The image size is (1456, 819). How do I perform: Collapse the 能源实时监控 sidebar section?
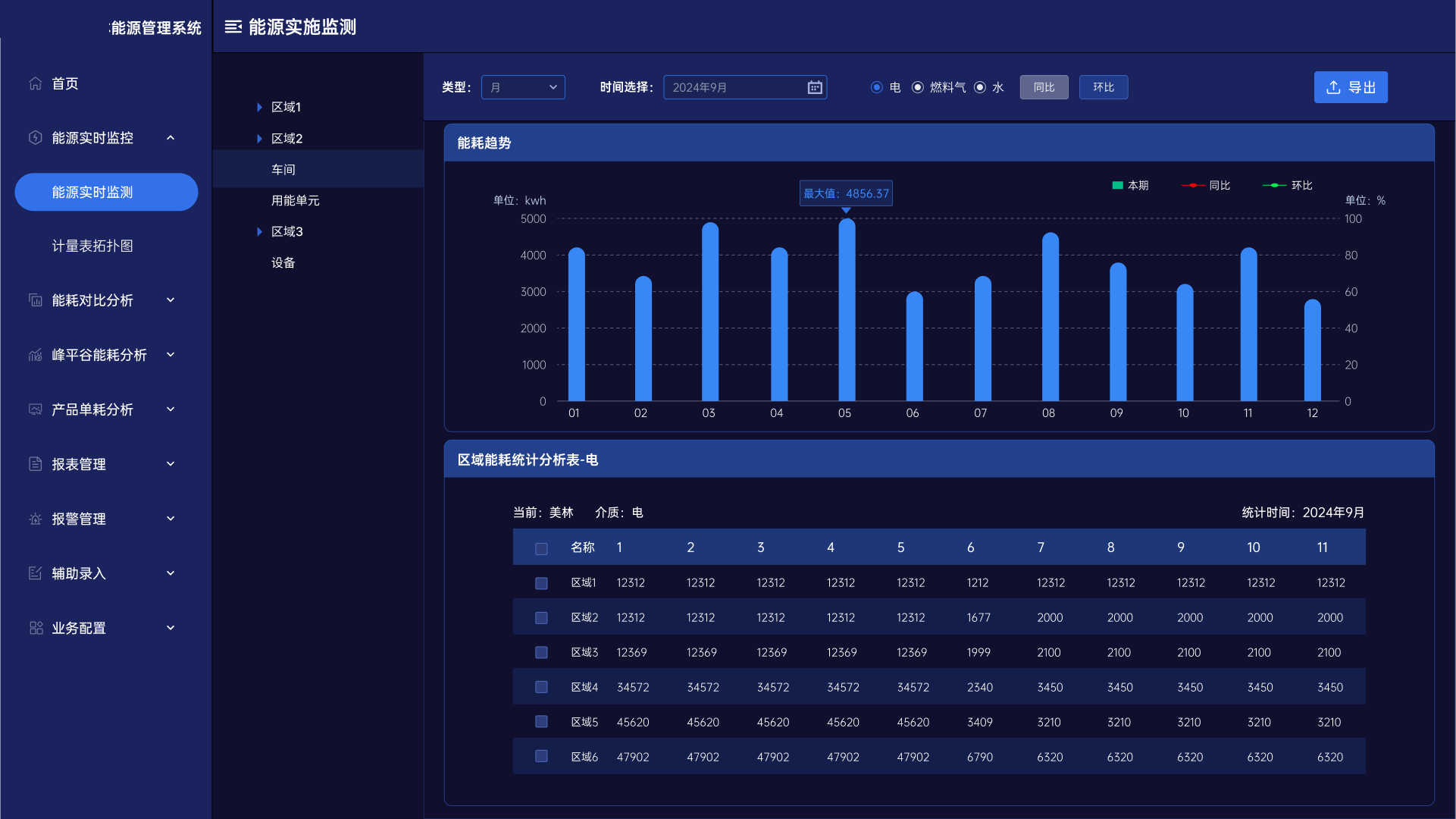pyautogui.click(x=171, y=138)
